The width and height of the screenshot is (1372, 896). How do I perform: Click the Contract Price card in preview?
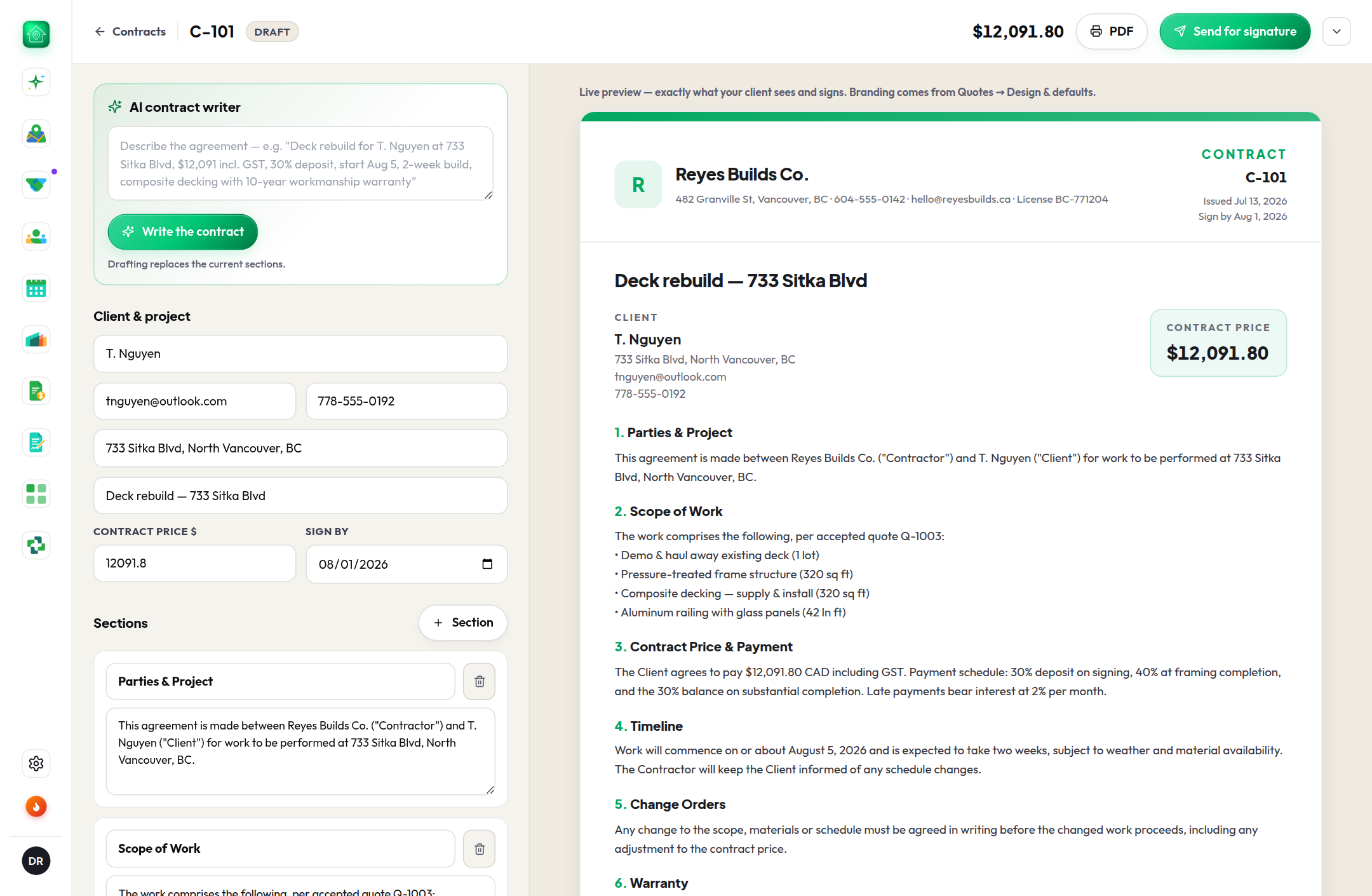coord(1218,343)
